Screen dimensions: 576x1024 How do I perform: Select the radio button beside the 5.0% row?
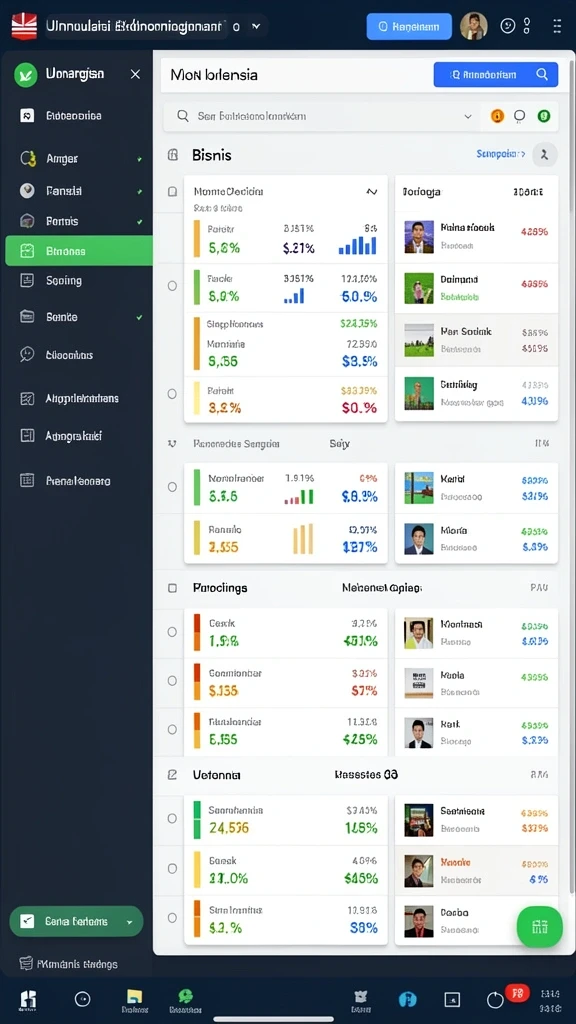pos(172,285)
